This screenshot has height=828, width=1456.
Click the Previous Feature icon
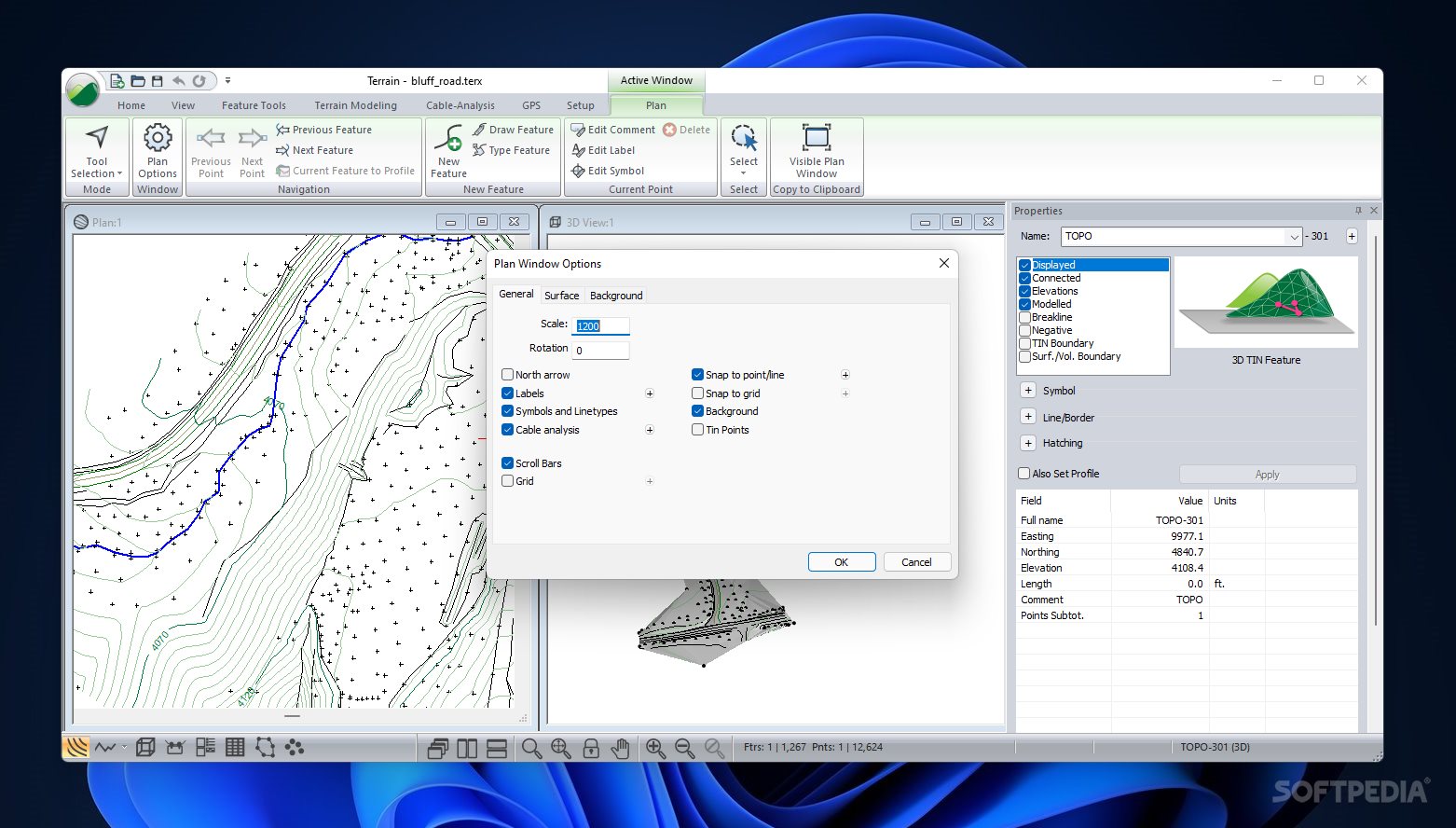[282, 130]
